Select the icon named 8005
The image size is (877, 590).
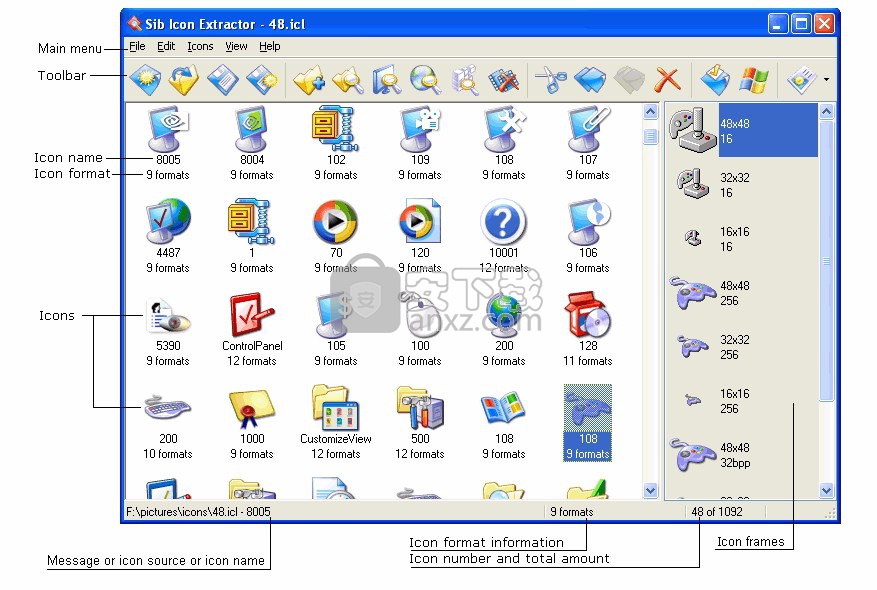(168, 143)
